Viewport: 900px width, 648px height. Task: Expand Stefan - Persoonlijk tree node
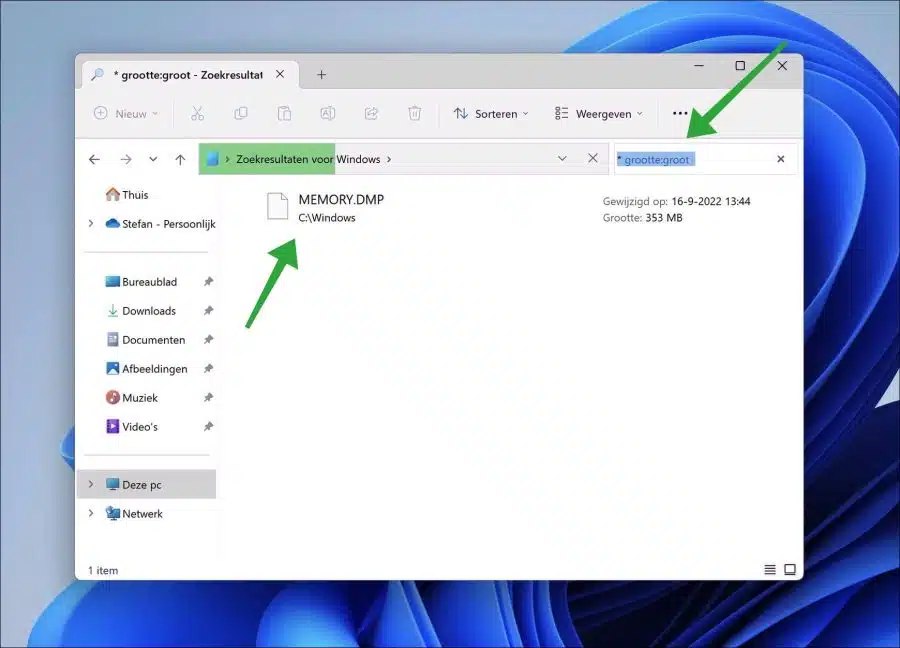[91, 223]
